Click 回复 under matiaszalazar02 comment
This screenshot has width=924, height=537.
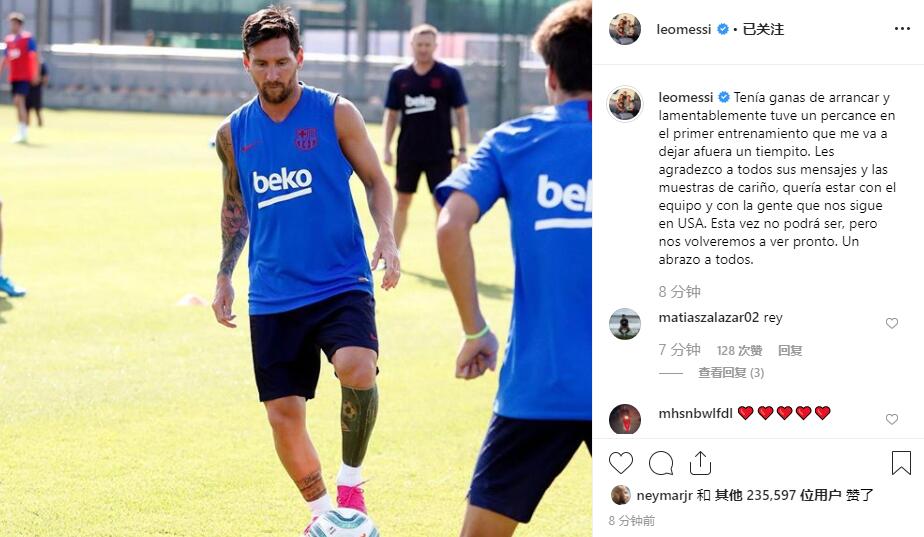[790, 351]
